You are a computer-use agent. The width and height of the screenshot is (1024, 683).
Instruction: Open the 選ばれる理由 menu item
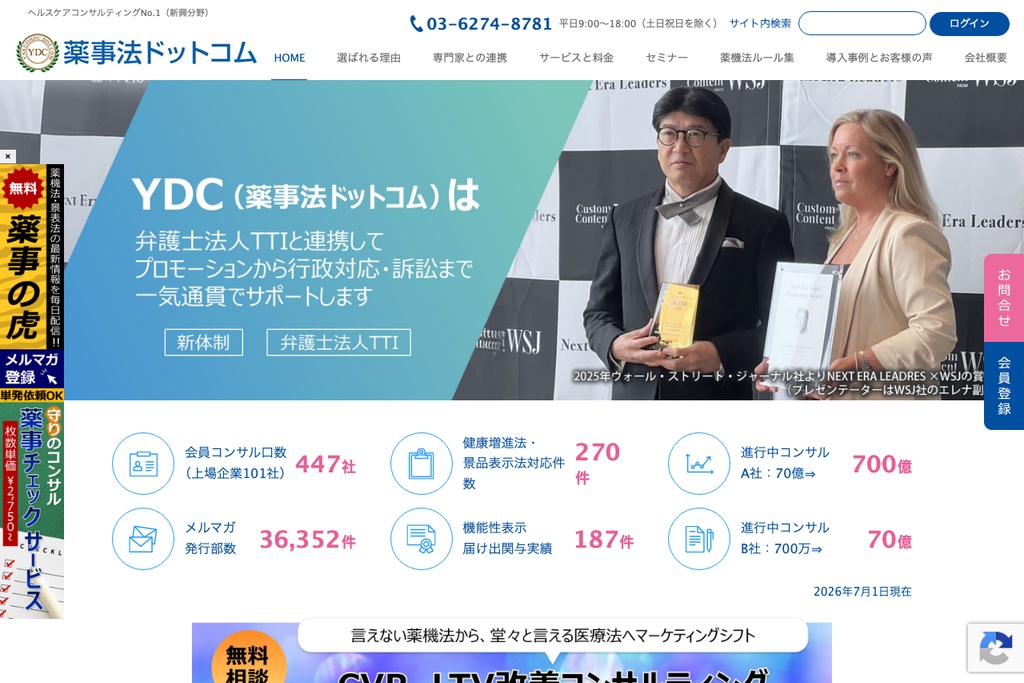click(x=368, y=57)
